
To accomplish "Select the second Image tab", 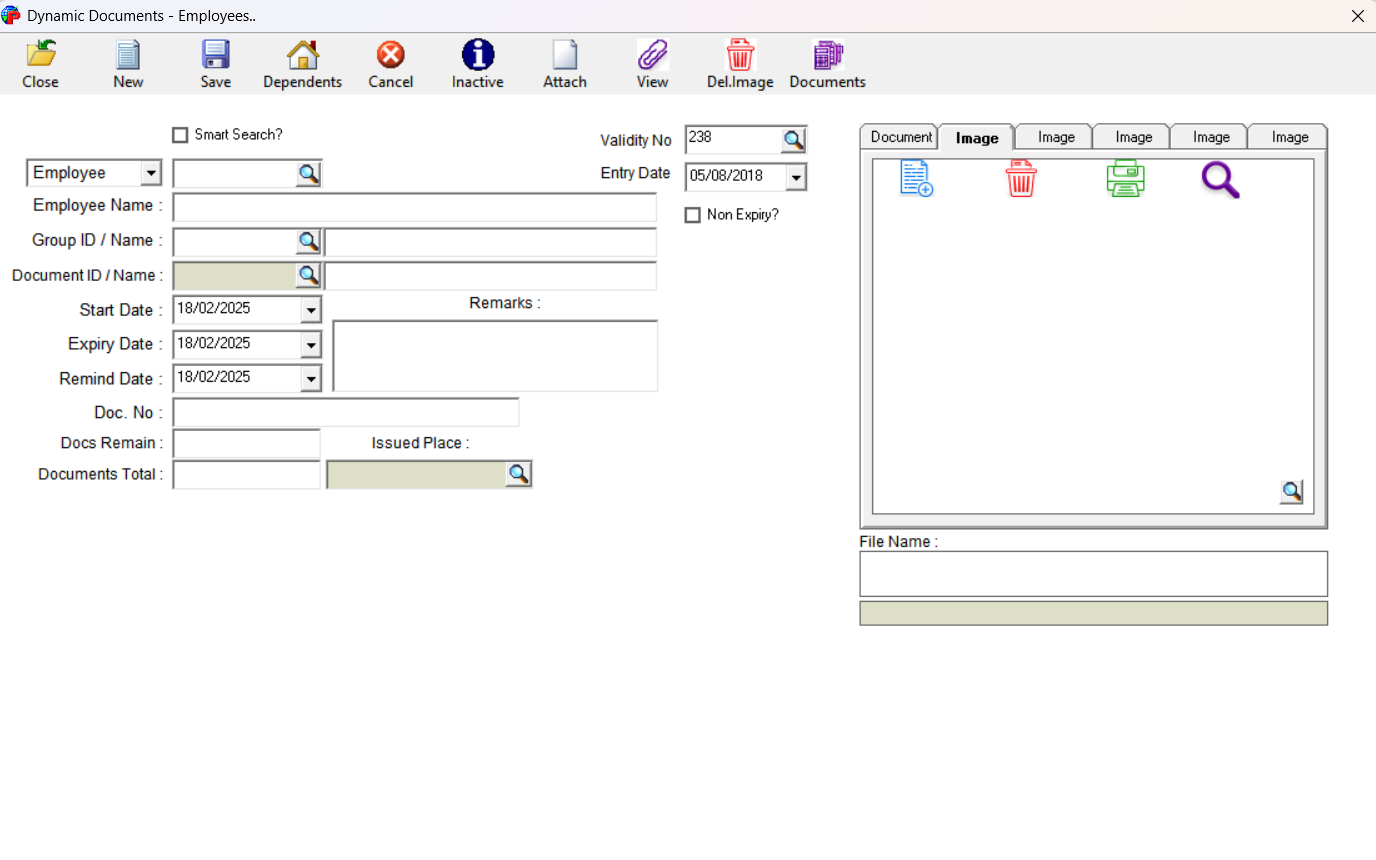I will [x=1053, y=136].
